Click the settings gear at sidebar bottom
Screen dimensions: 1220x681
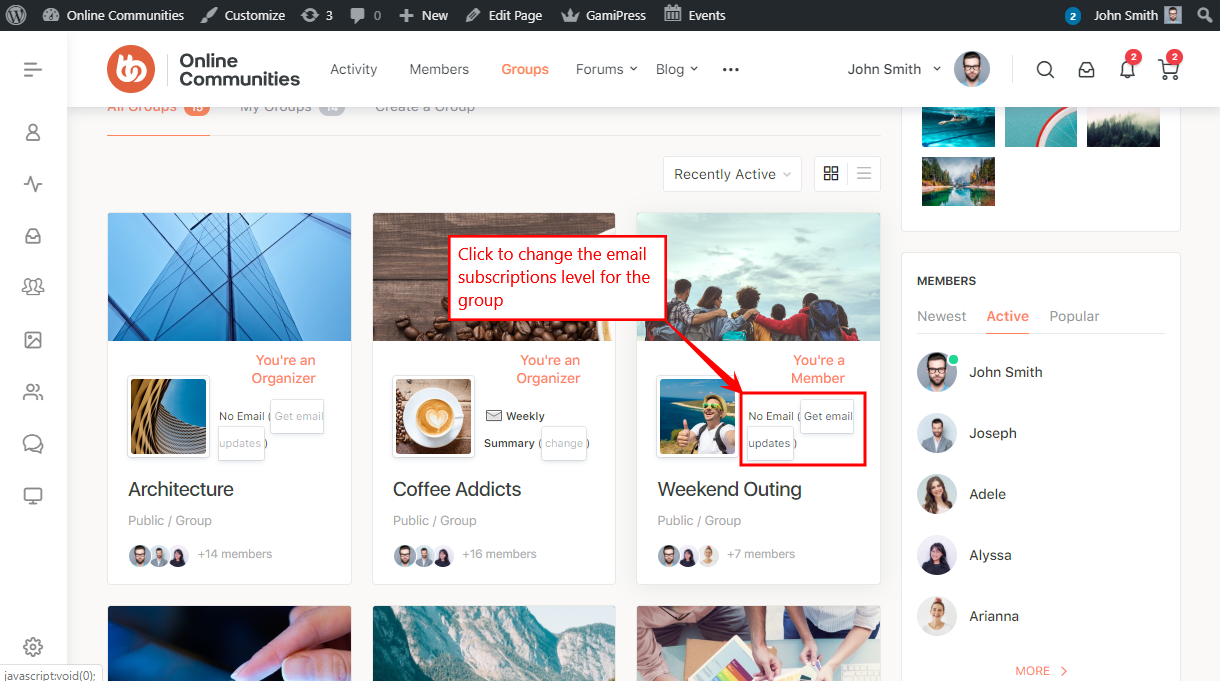33,647
